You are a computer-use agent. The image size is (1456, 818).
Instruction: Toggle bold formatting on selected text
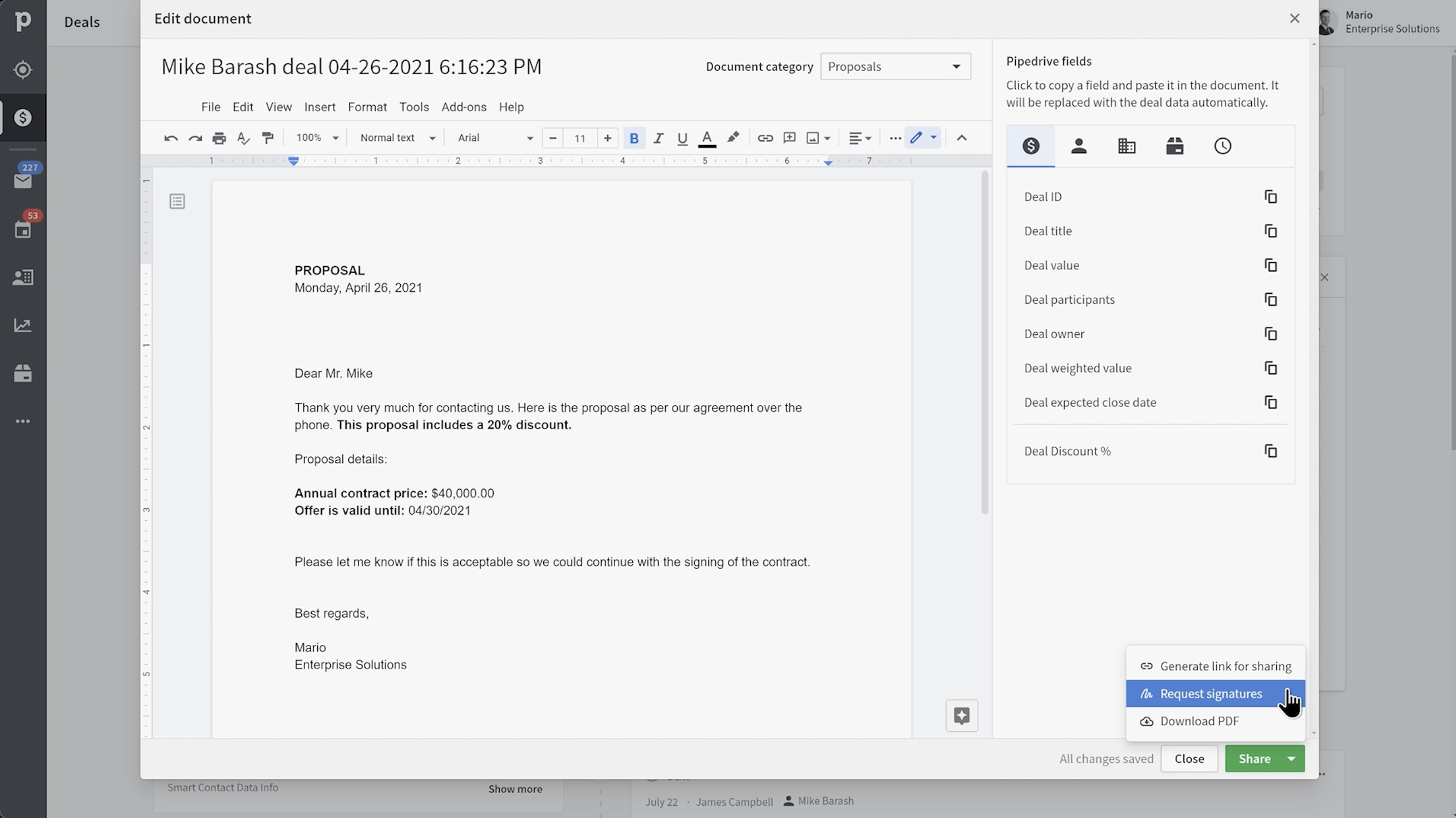(x=633, y=138)
